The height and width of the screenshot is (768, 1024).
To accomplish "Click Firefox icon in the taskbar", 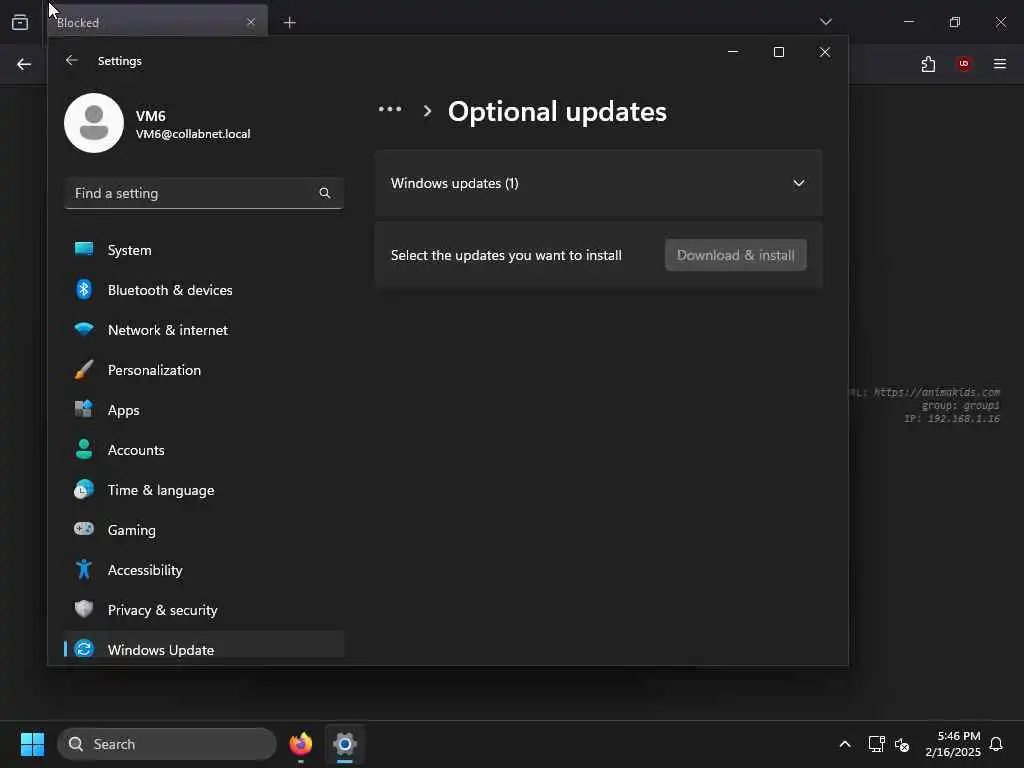I will tap(300, 744).
